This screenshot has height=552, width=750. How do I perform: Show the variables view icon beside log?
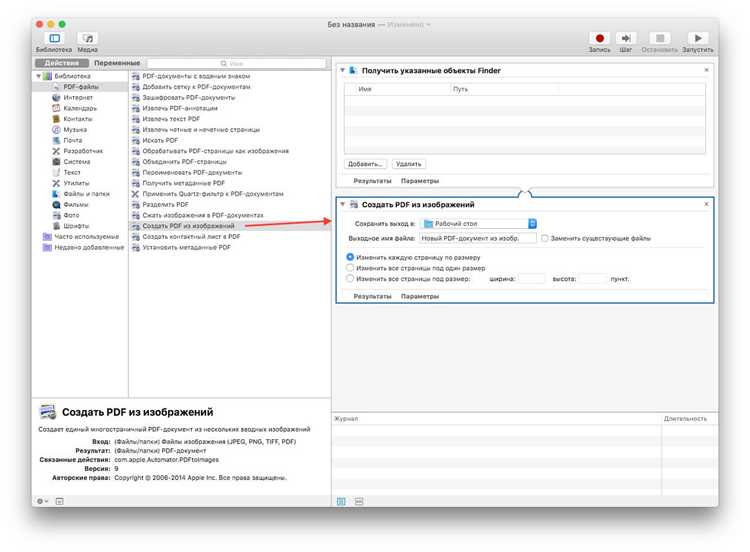[x=359, y=501]
